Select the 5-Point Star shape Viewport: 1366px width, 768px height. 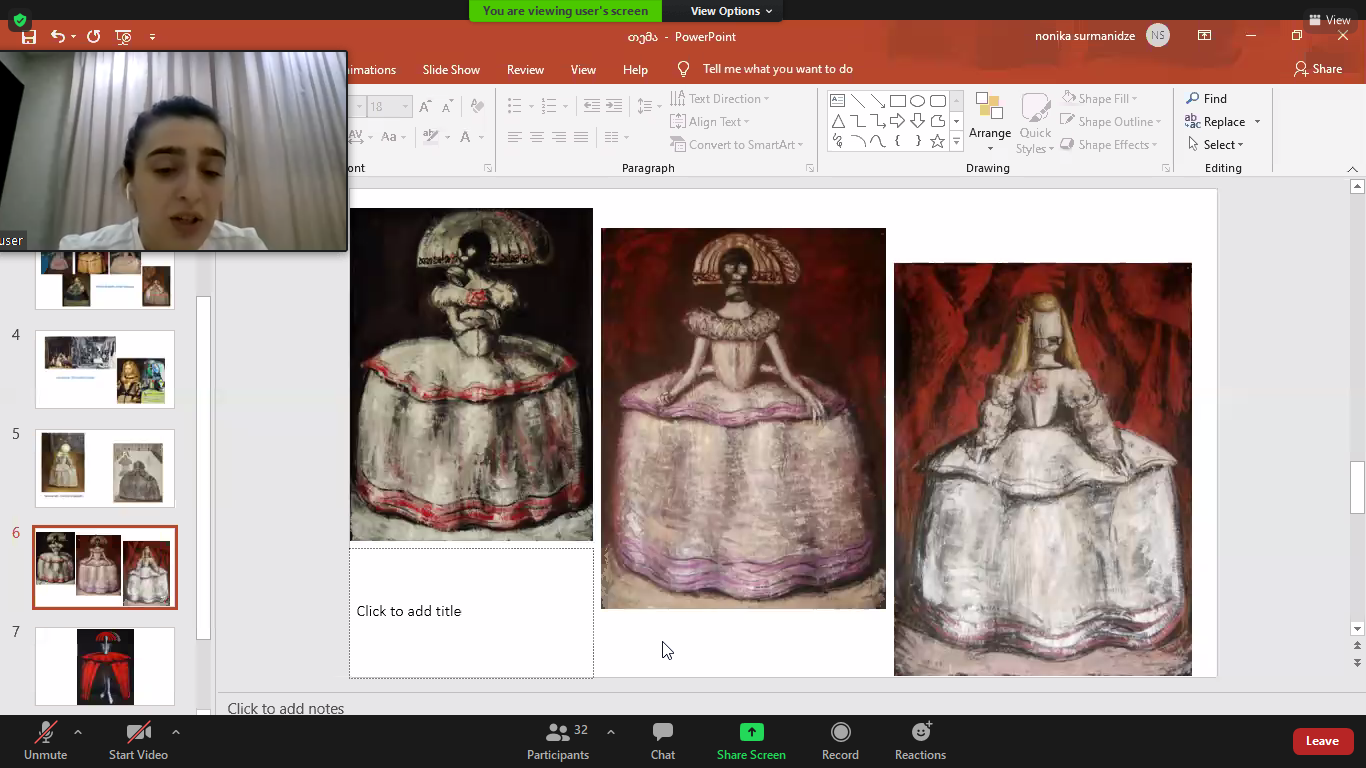[938, 141]
